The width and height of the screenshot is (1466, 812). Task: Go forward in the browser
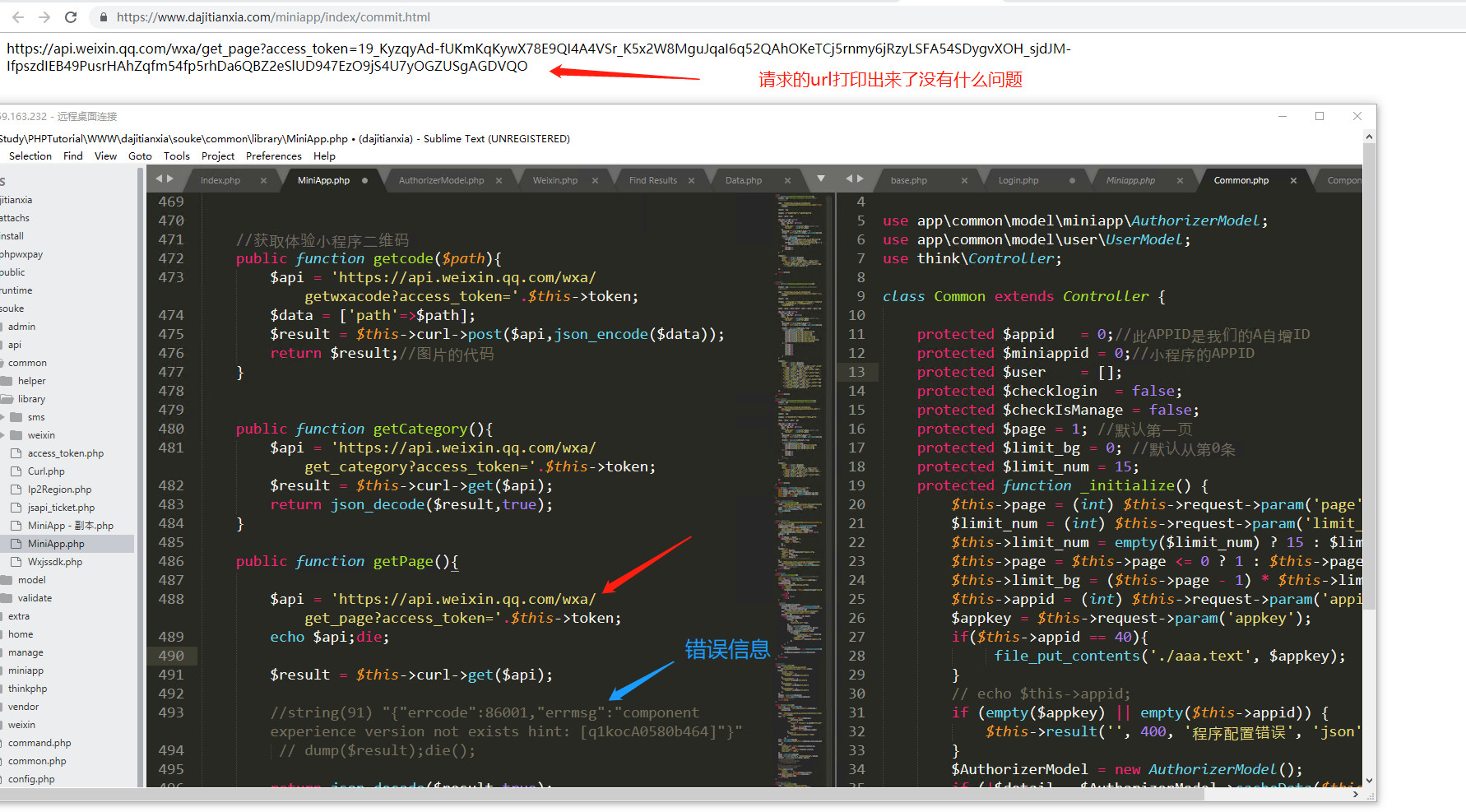tap(44, 16)
